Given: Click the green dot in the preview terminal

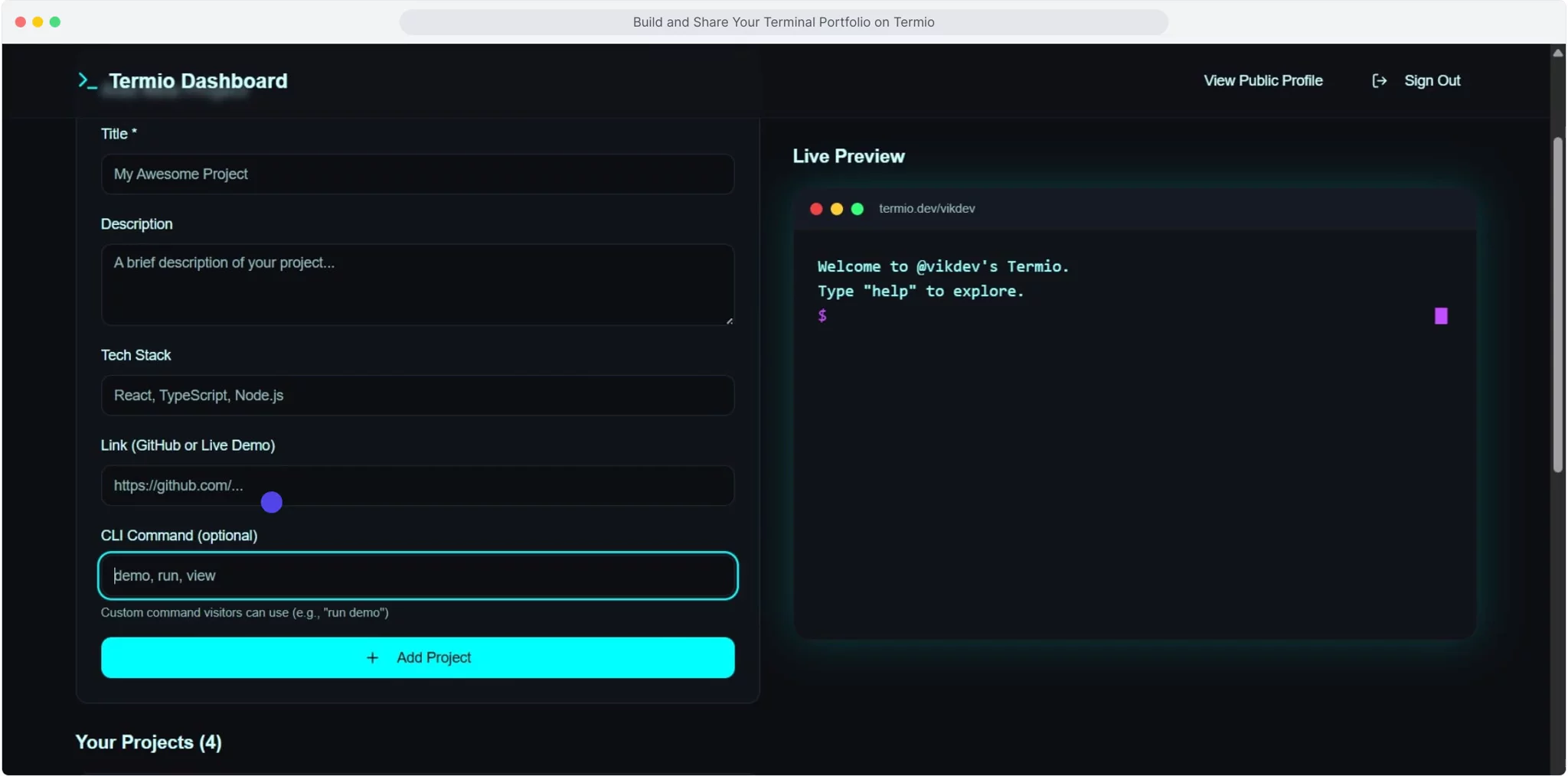Looking at the screenshot, I should pyautogui.click(x=857, y=208).
